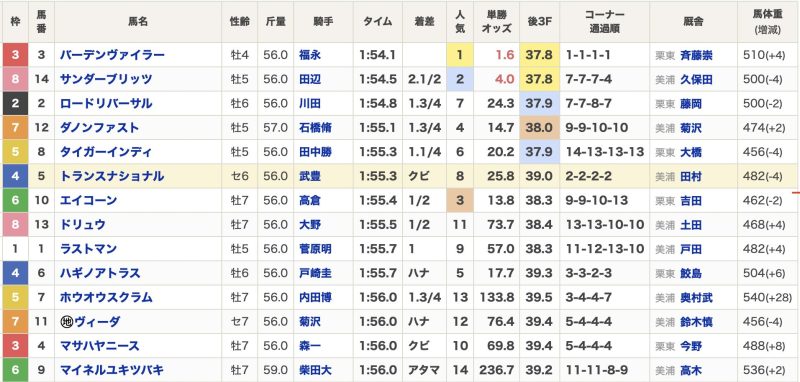Click odds value 236.7
Image resolution: width=800 pixels, height=382 pixels.
click(496, 371)
